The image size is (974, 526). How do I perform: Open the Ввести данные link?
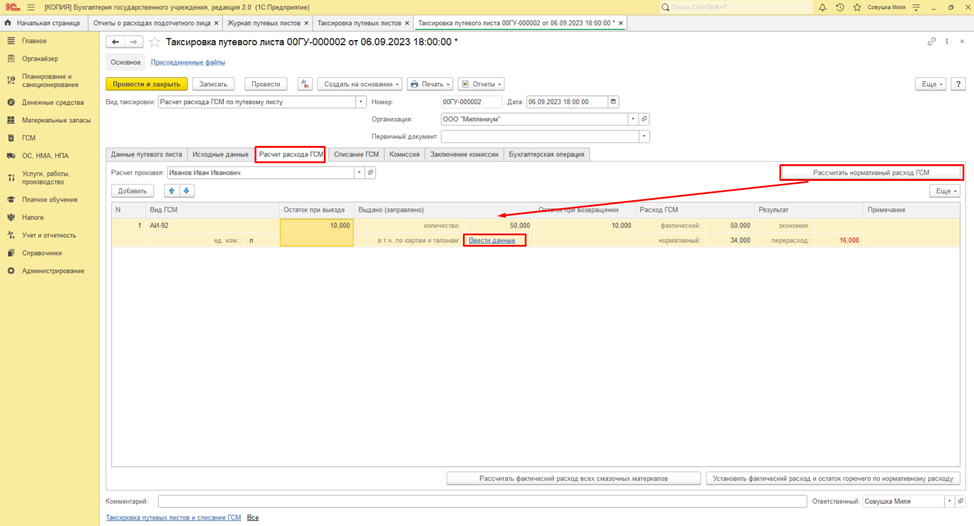tap(492, 240)
